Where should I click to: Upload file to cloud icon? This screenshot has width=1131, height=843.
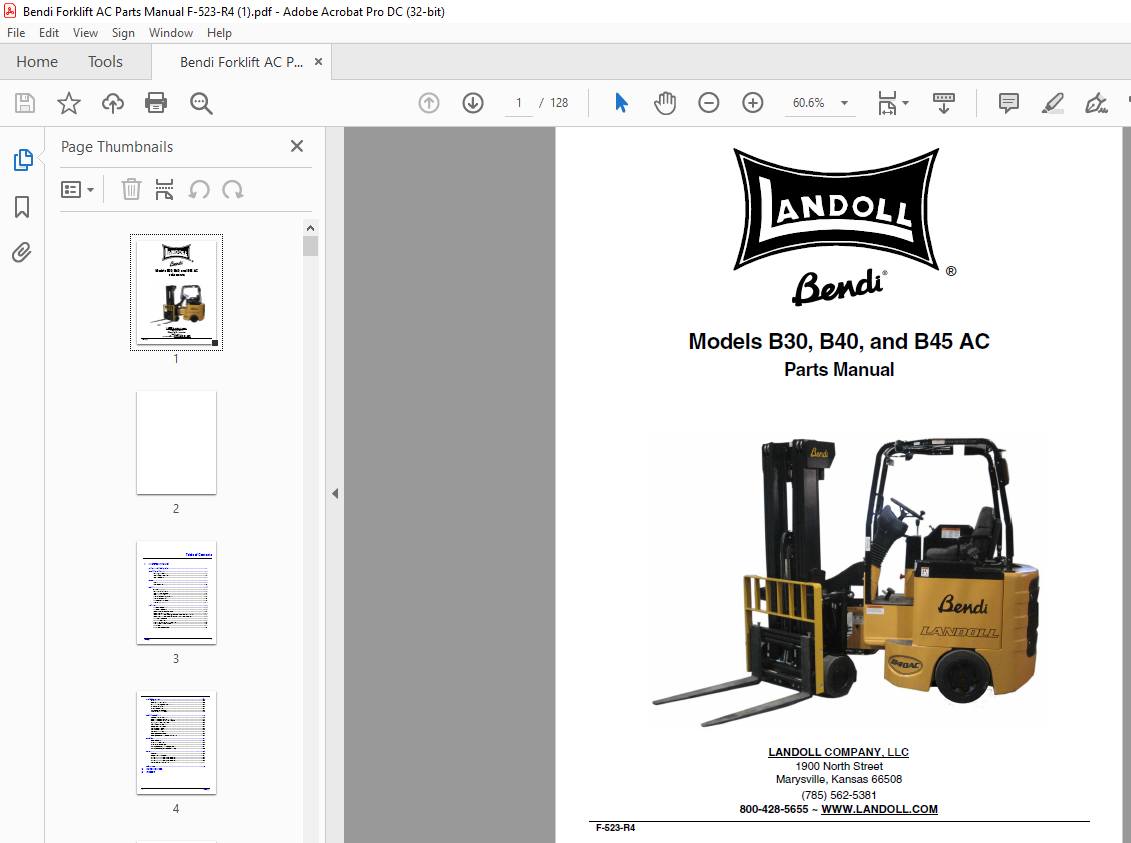tap(113, 103)
